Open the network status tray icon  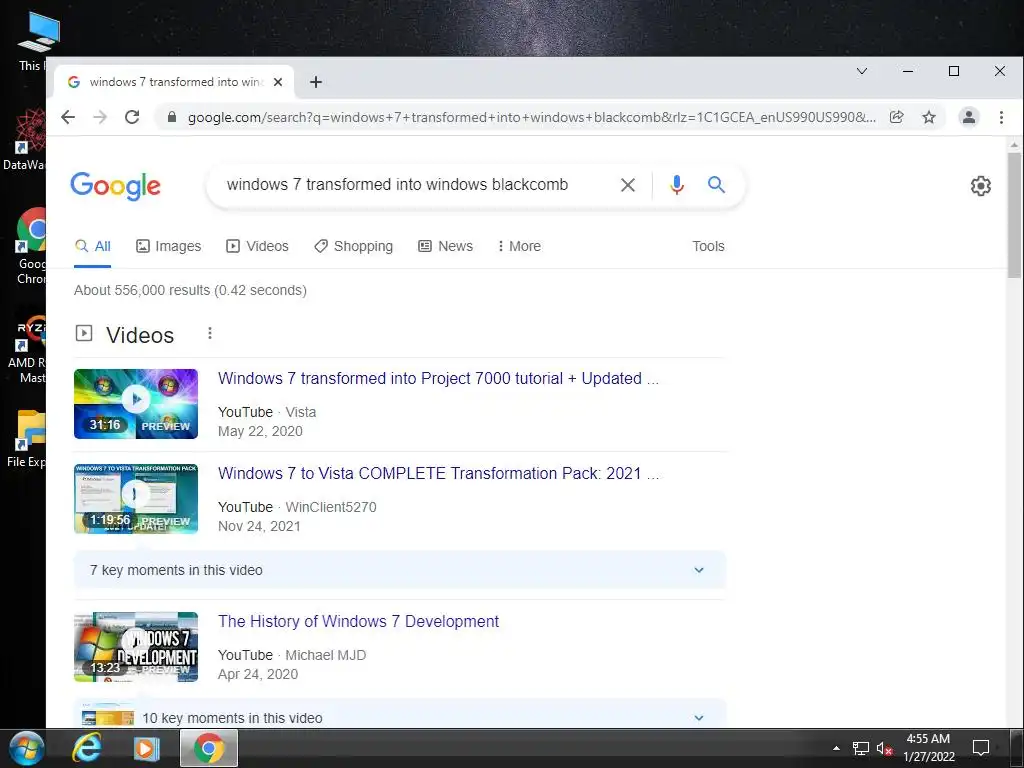[x=861, y=748]
